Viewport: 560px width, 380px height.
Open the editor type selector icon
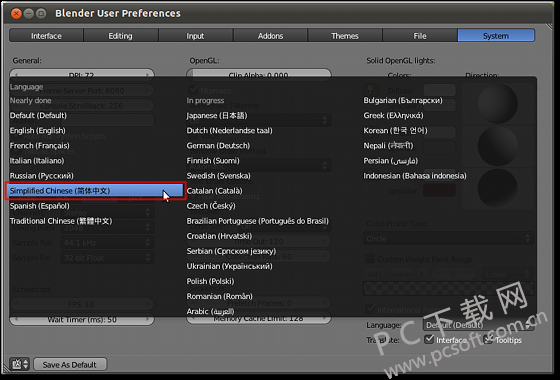pyautogui.click(x=19, y=364)
